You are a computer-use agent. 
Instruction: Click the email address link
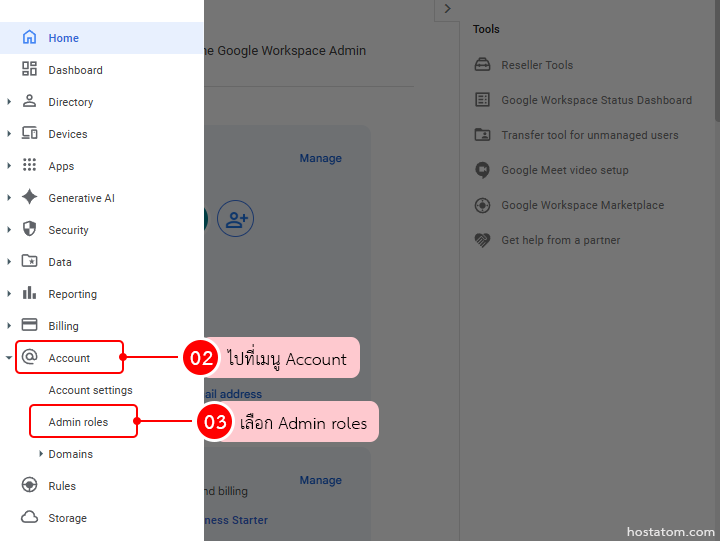pos(233,394)
